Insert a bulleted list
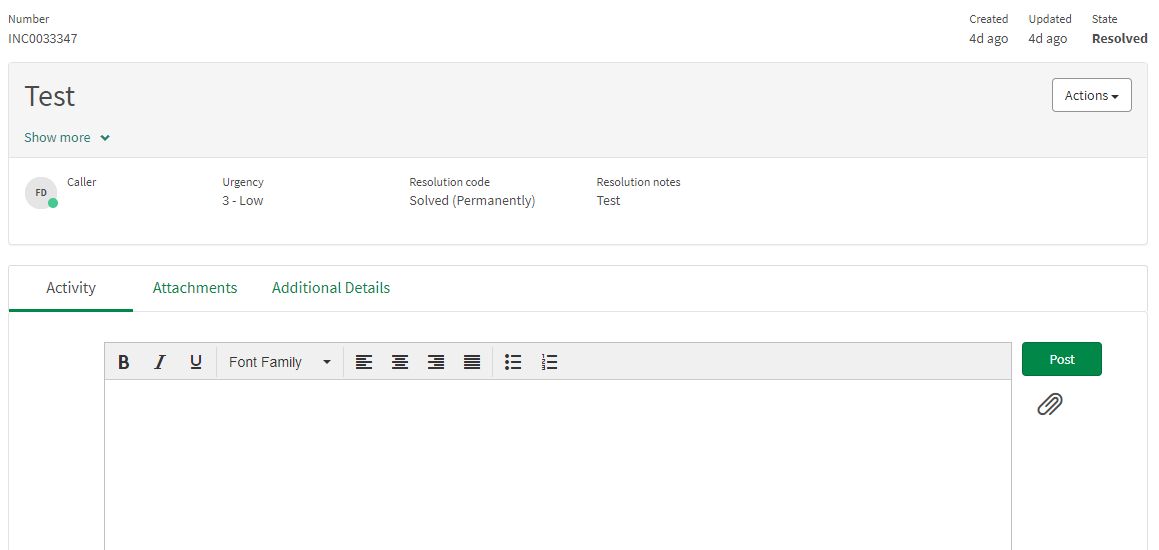1159x550 pixels. click(513, 362)
